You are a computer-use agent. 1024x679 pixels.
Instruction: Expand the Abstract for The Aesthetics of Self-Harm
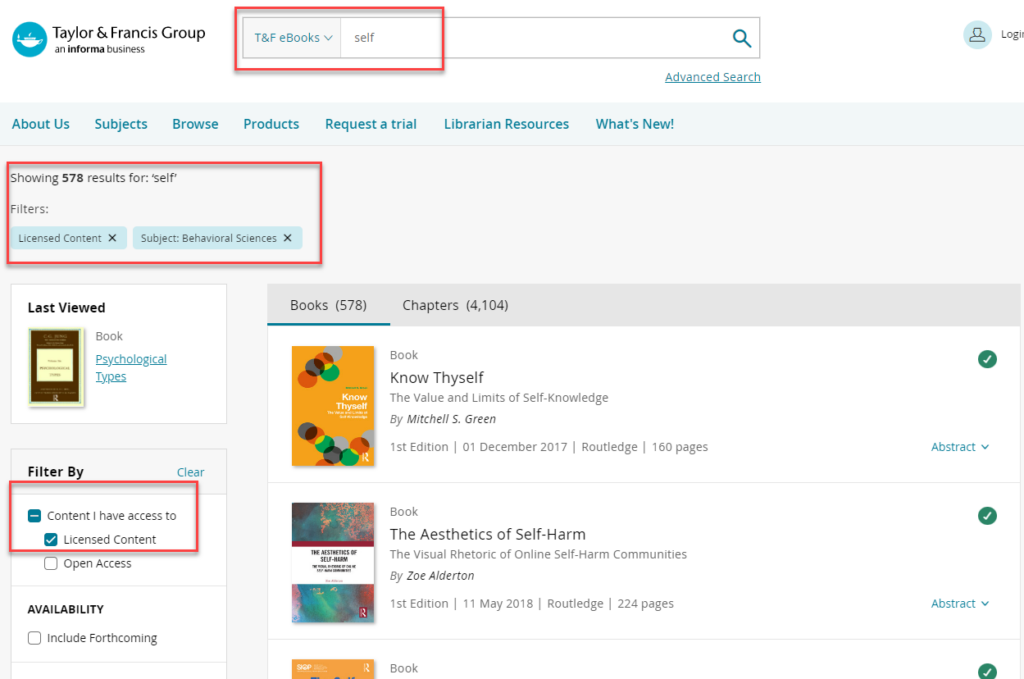[959, 603]
